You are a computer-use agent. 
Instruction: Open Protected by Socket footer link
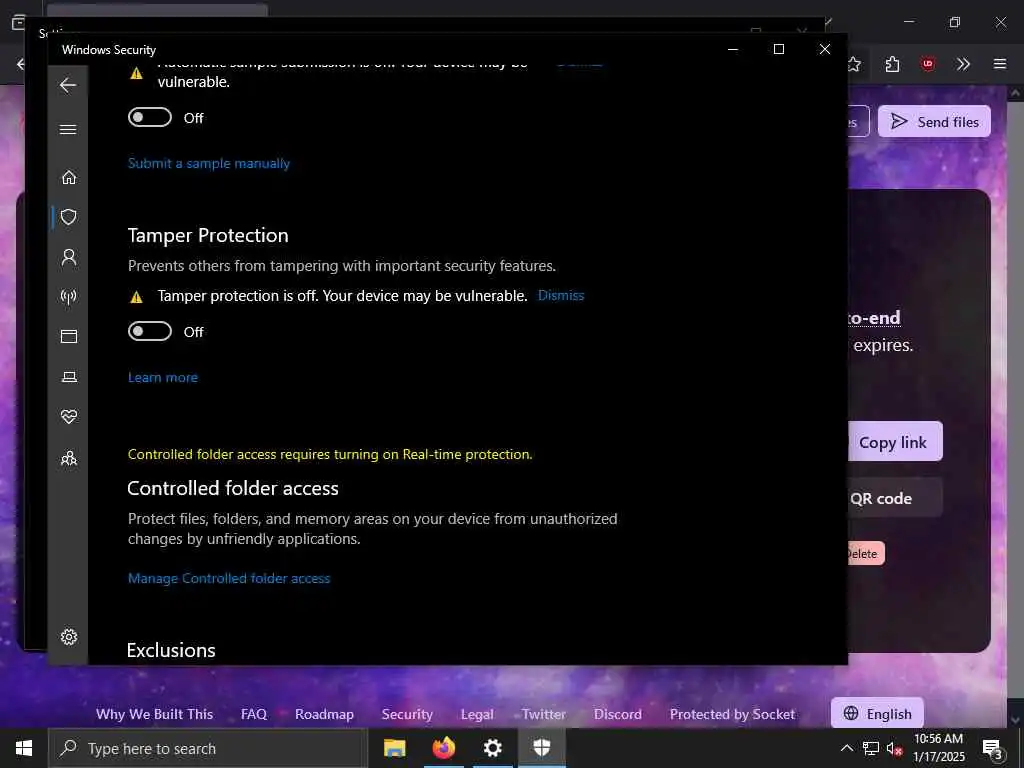[733, 714]
